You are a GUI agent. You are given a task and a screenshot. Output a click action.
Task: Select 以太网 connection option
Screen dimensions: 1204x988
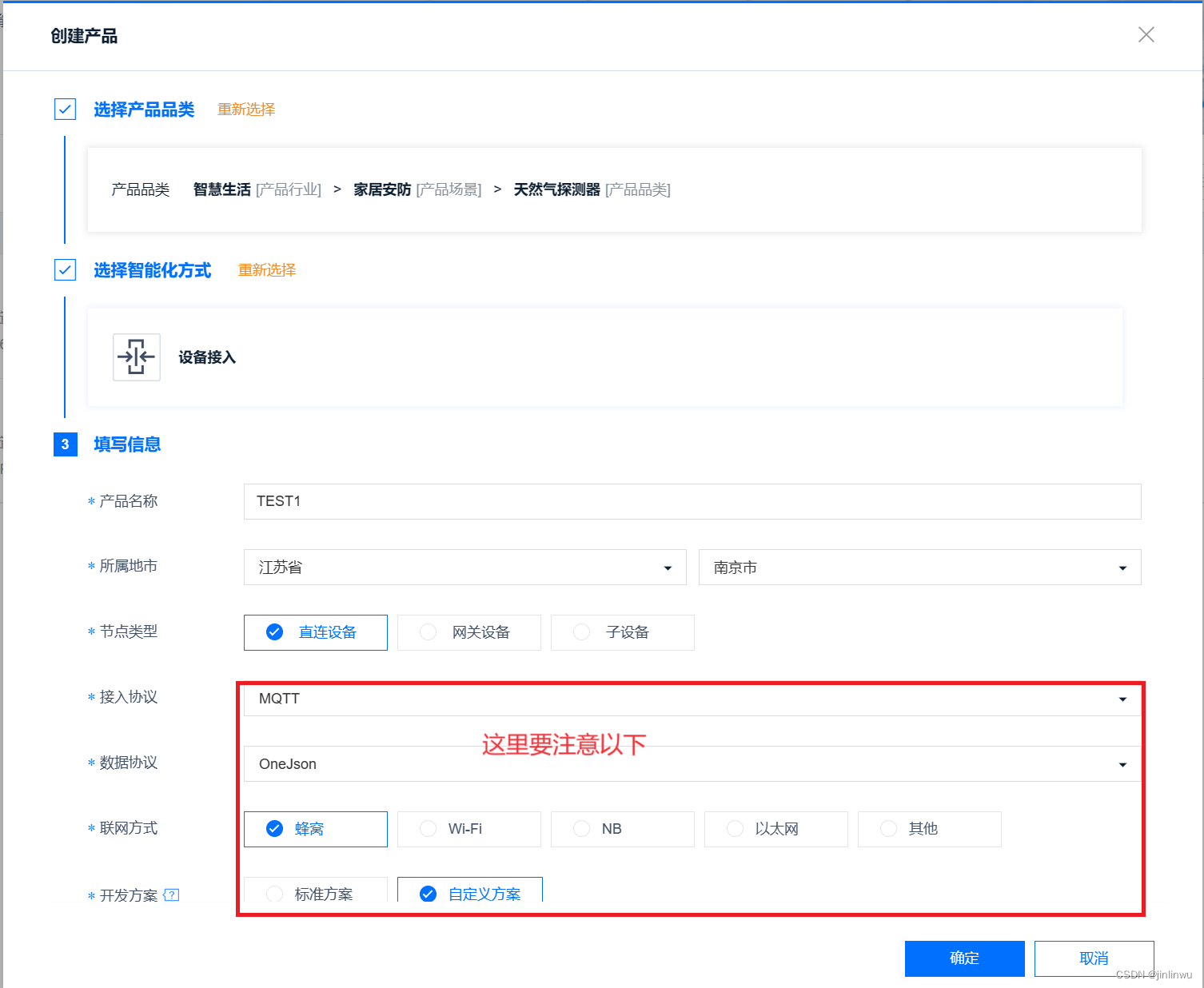pyautogui.click(x=775, y=829)
